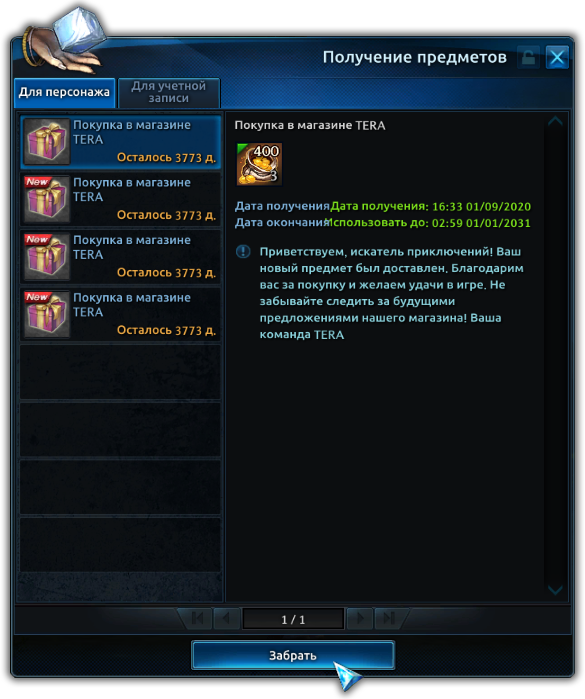Click the second gift box marked New
This screenshot has width=585, height=699.
tap(46, 199)
